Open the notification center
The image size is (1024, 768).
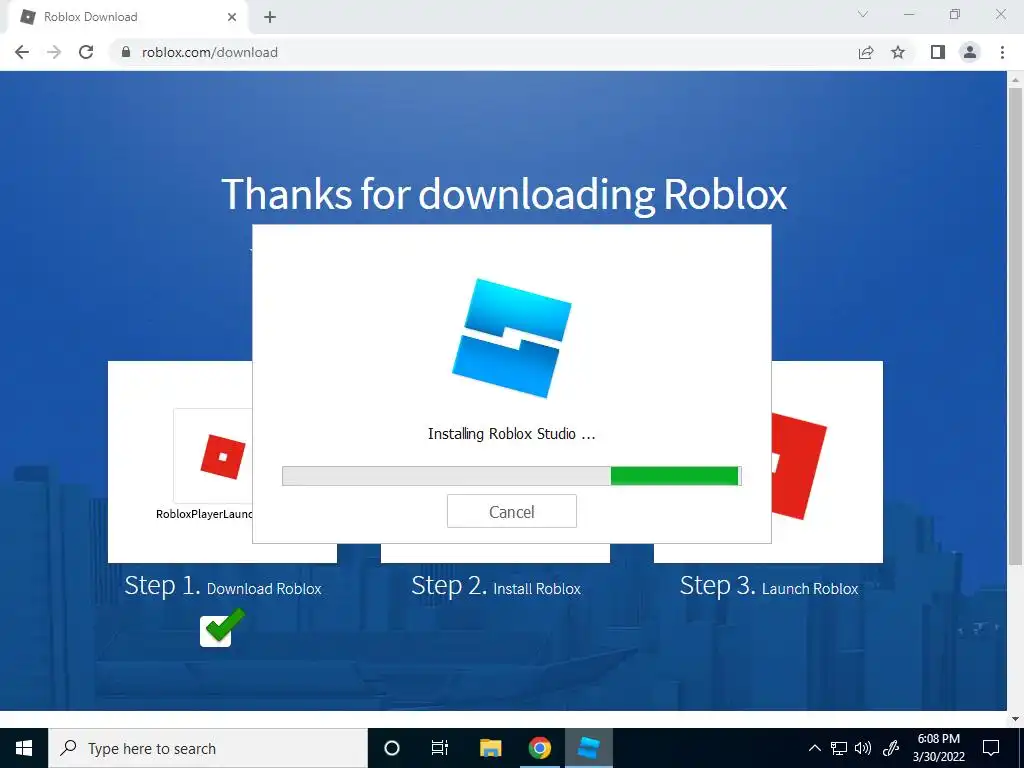991,748
